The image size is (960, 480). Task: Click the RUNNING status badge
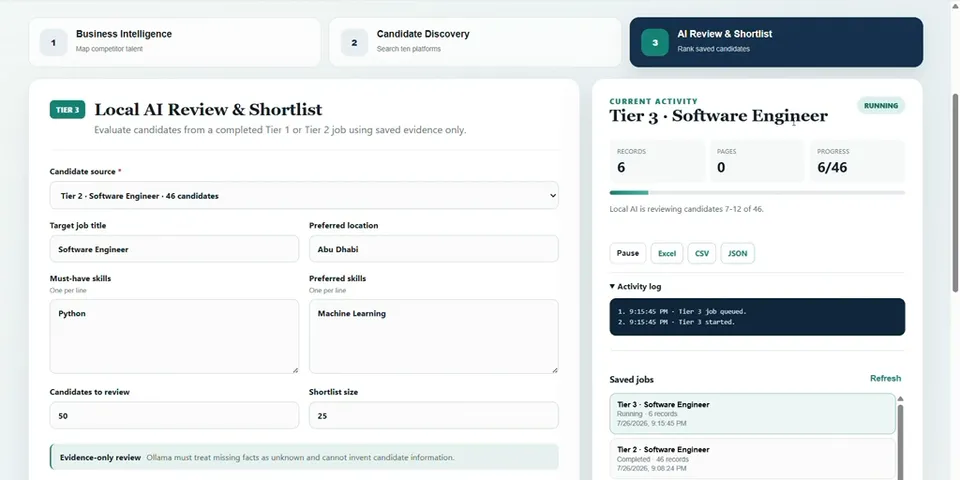click(x=881, y=105)
